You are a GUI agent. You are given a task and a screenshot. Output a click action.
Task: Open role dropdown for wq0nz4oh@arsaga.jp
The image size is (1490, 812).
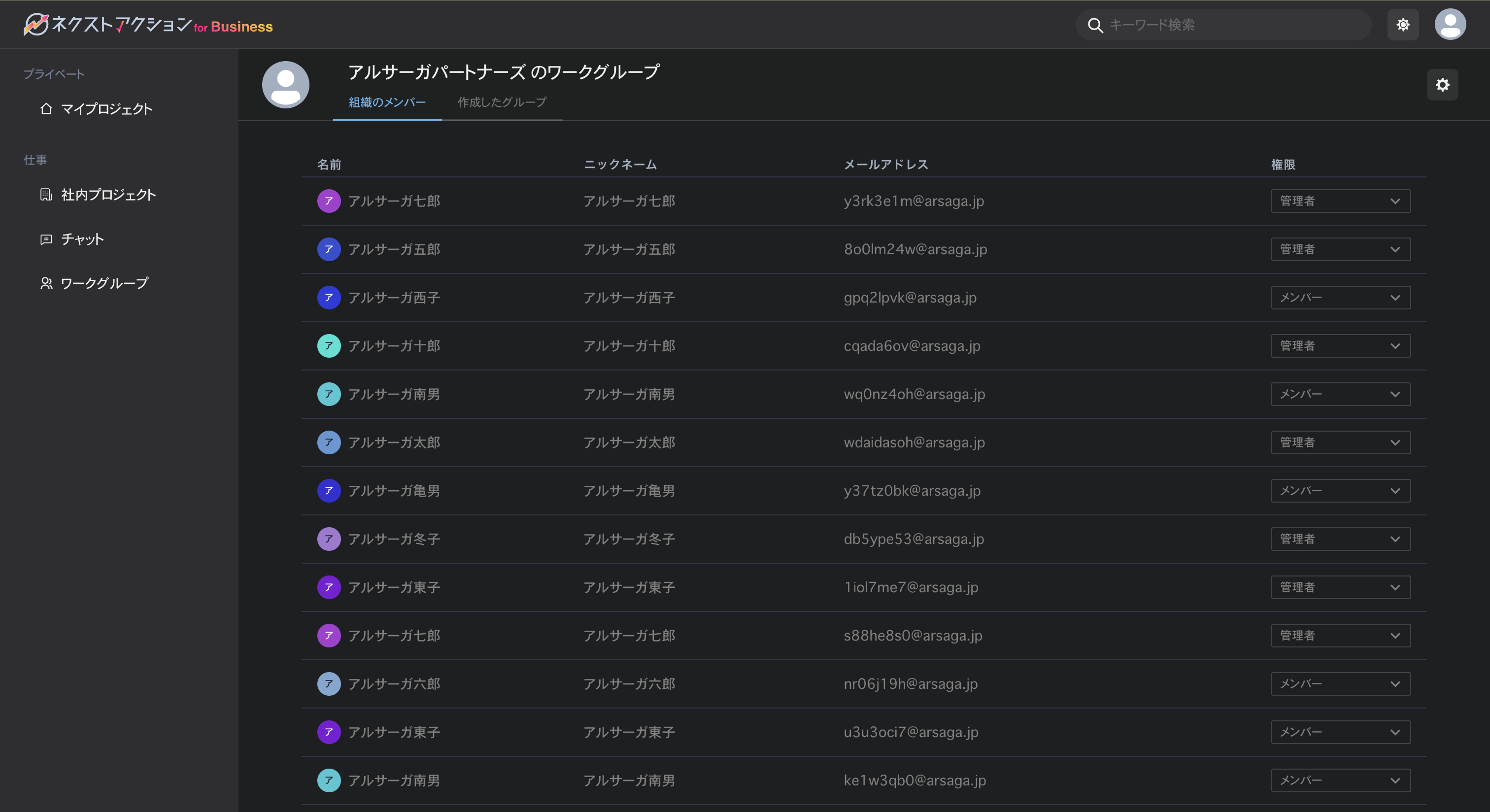point(1340,394)
